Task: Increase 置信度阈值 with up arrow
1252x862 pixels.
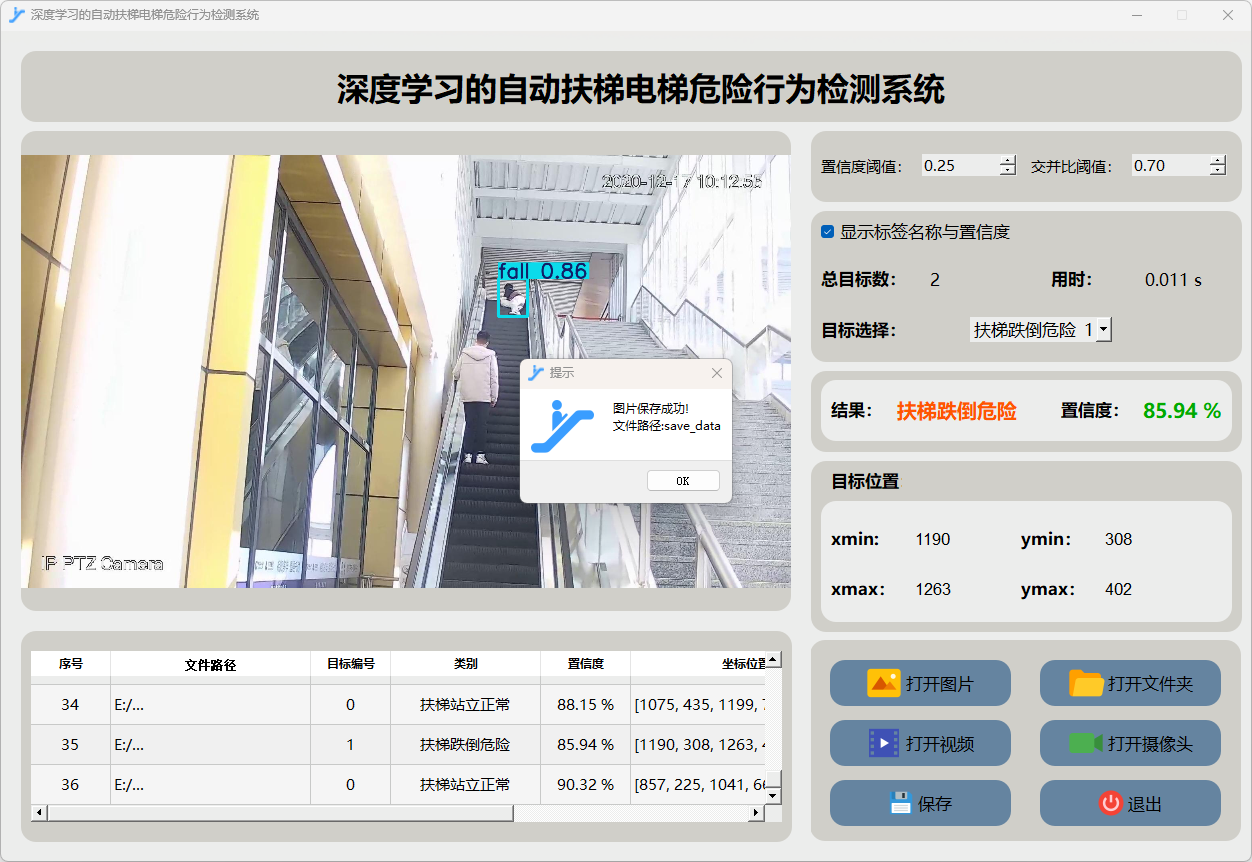Action: point(1007,161)
